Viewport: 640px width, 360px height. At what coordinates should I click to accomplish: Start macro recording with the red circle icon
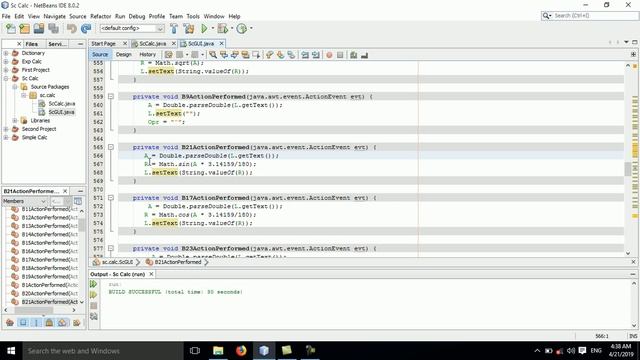[x=329, y=55]
